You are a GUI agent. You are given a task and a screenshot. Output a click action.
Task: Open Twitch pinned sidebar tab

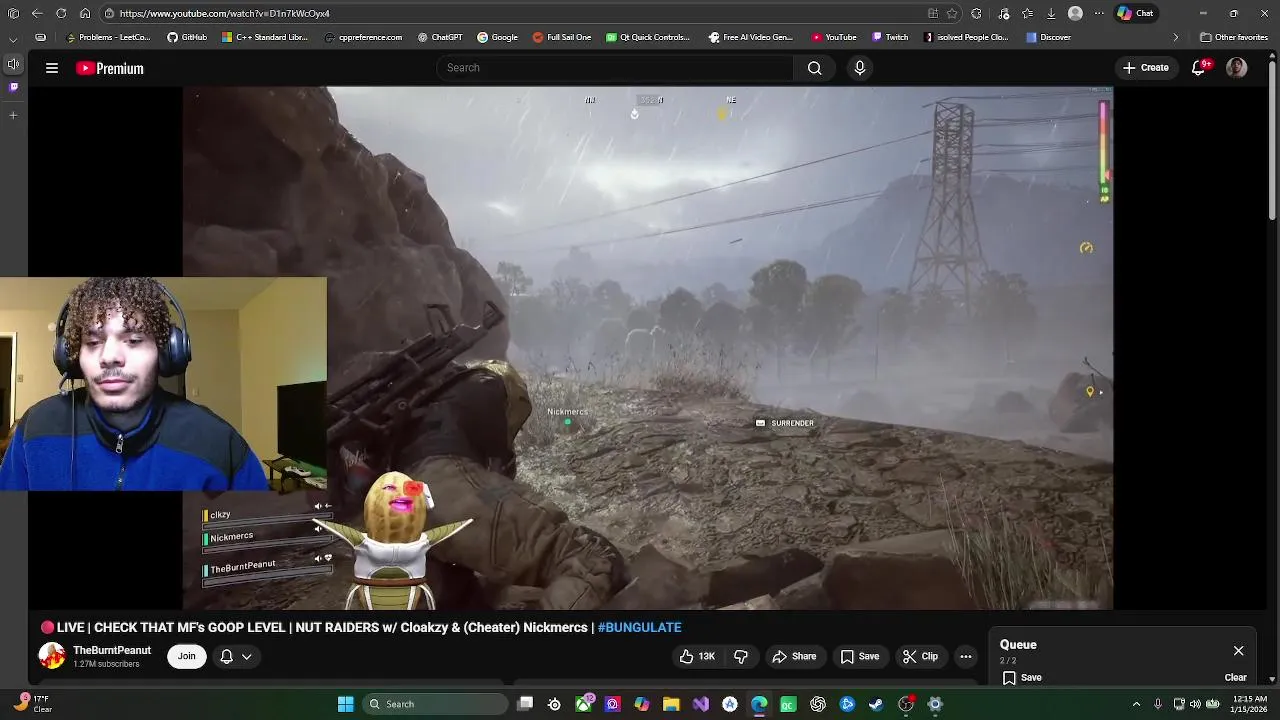[x=13, y=87]
